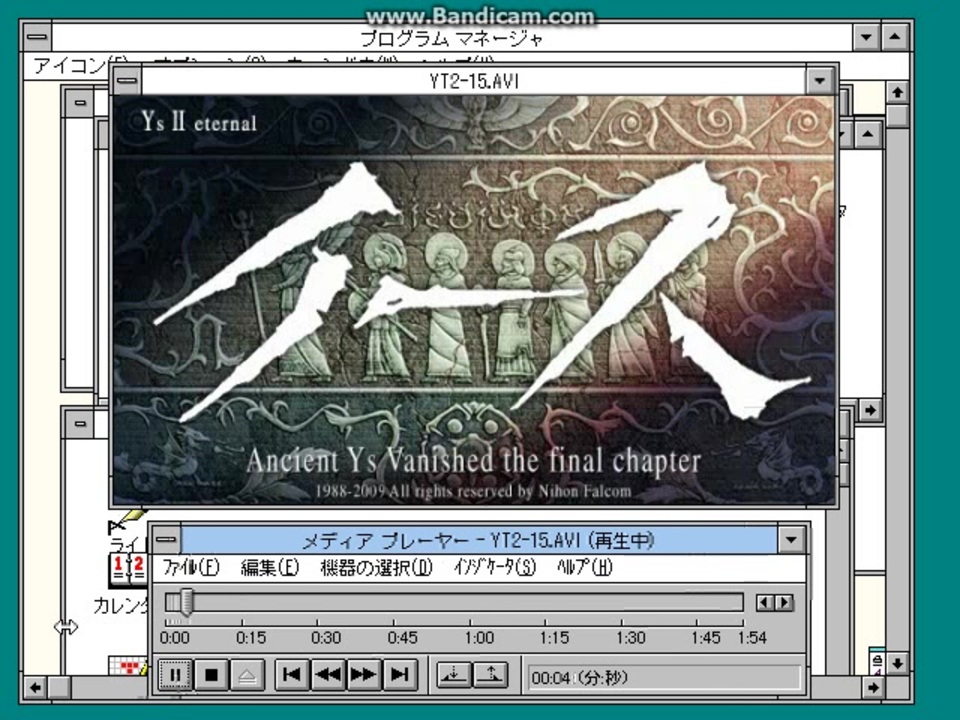
Task: Click the Mark In selection button
Action: pyautogui.click(x=453, y=675)
